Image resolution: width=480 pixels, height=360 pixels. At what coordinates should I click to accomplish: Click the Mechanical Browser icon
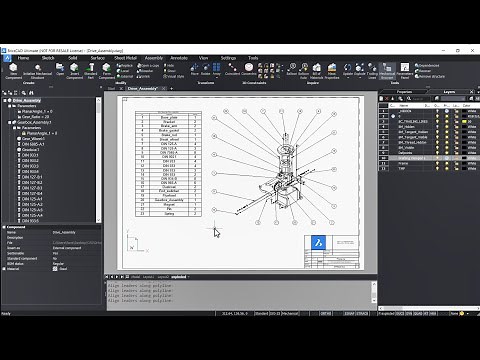[x=387, y=67]
